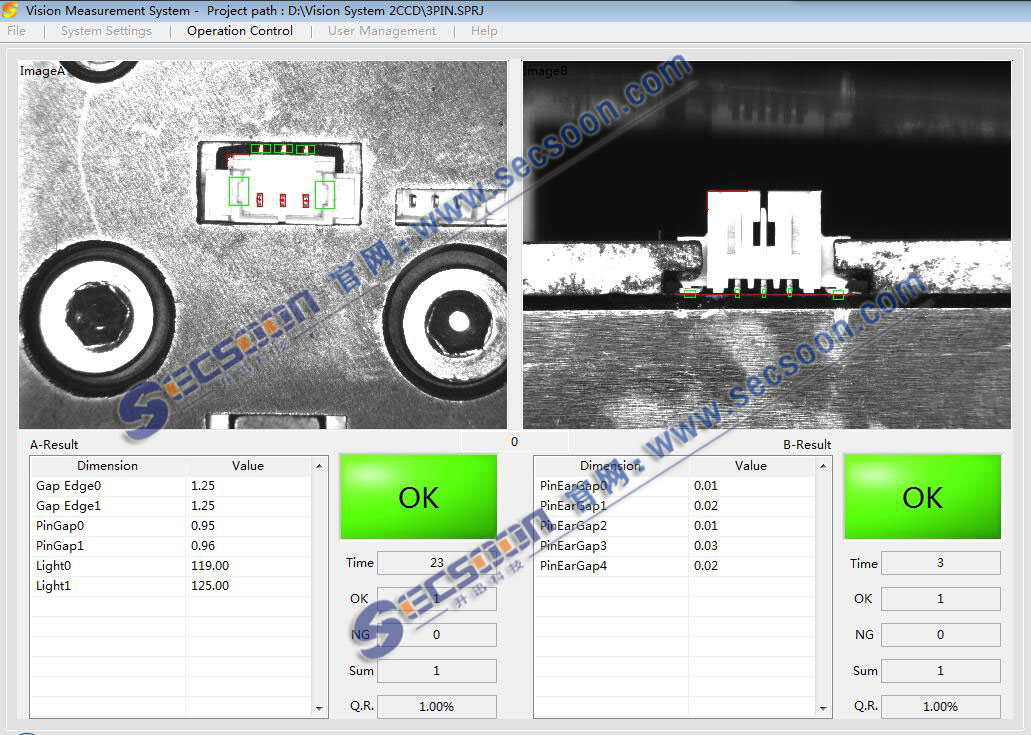
Task: Select the Operation Control menu
Action: (240, 31)
